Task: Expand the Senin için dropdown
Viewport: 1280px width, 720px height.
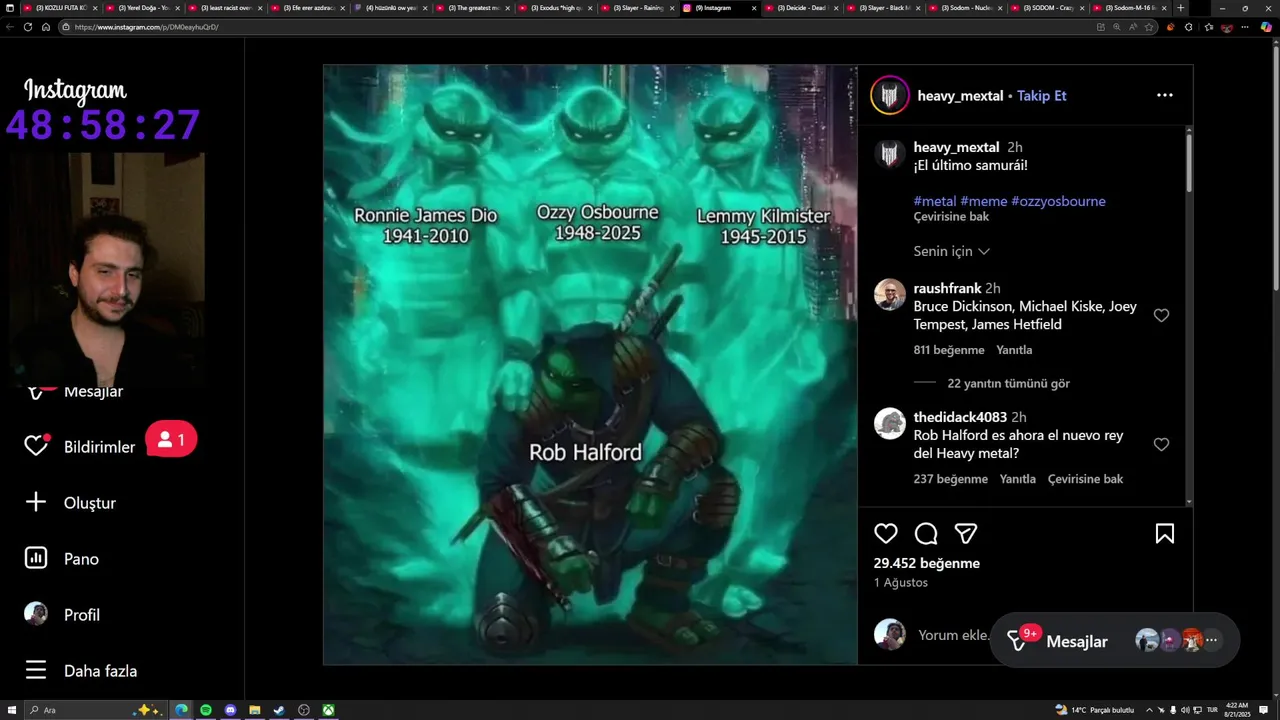Action: pyautogui.click(x=951, y=251)
